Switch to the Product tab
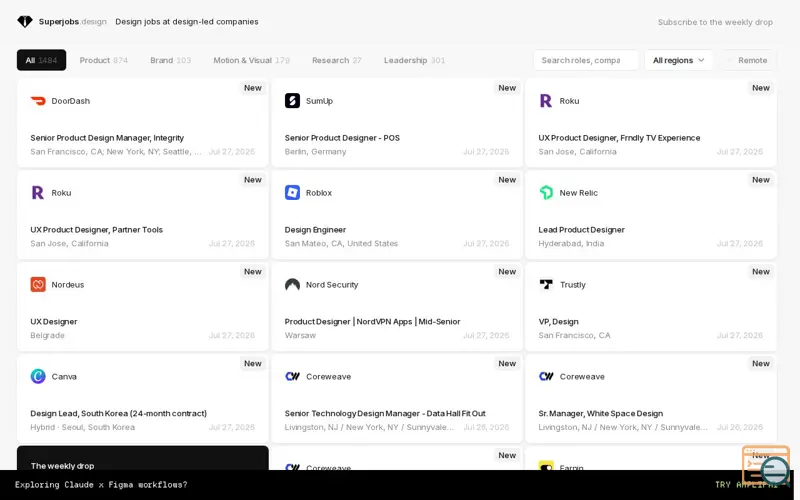The width and height of the screenshot is (800, 500). [x=104, y=60]
